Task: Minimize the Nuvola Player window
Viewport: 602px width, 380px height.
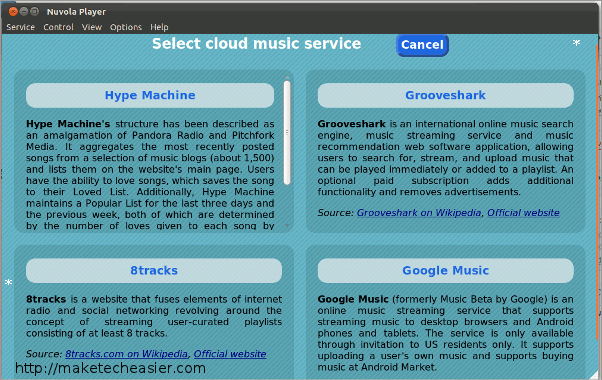Action: 24,12
